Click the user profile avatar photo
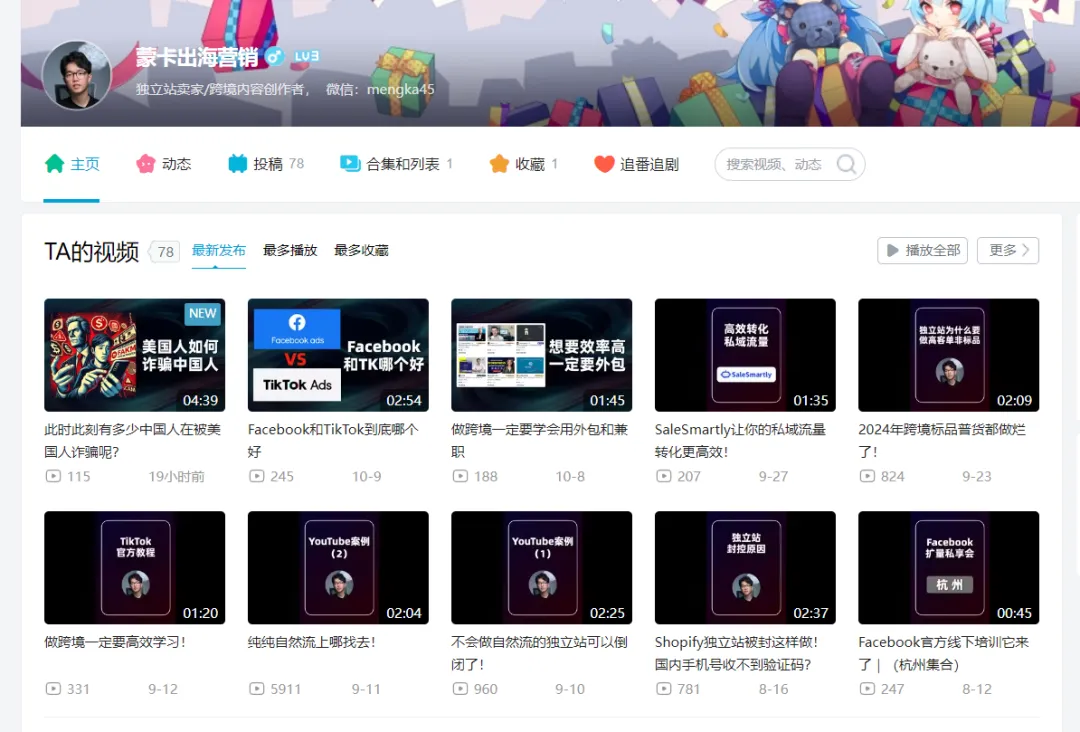The width and height of the screenshot is (1080, 732). click(77, 75)
